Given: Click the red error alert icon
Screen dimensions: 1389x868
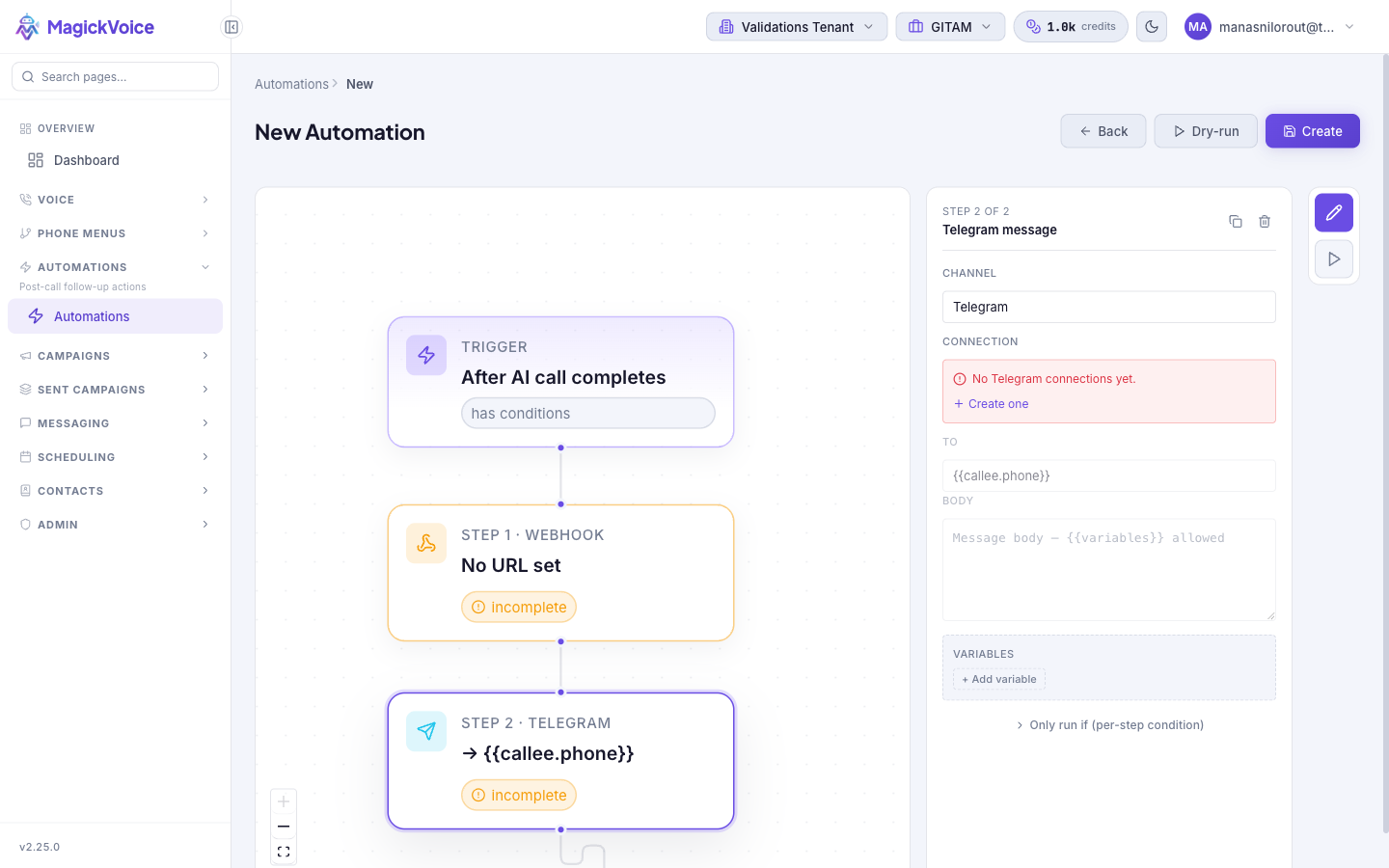Looking at the screenshot, I should 960,379.
